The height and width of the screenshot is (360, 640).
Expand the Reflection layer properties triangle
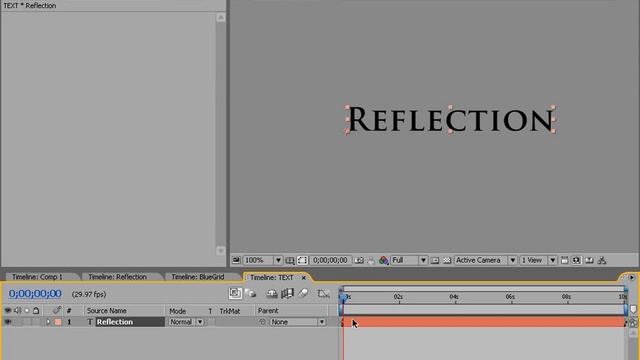point(48,322)
